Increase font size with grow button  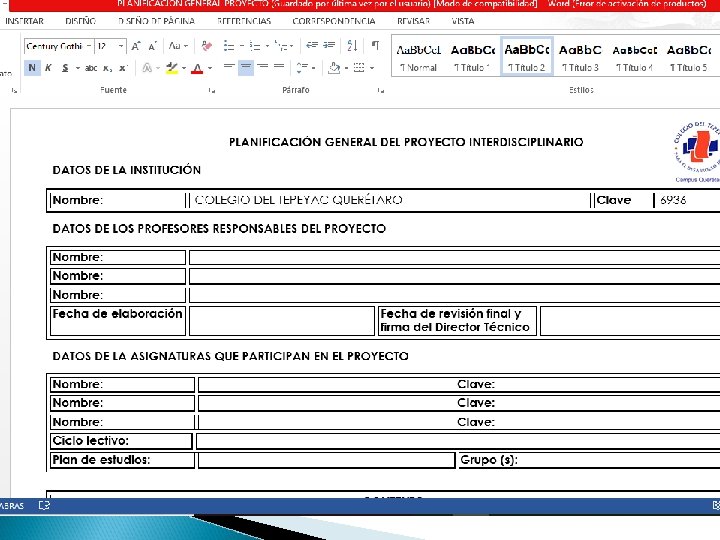click(136, 46)
